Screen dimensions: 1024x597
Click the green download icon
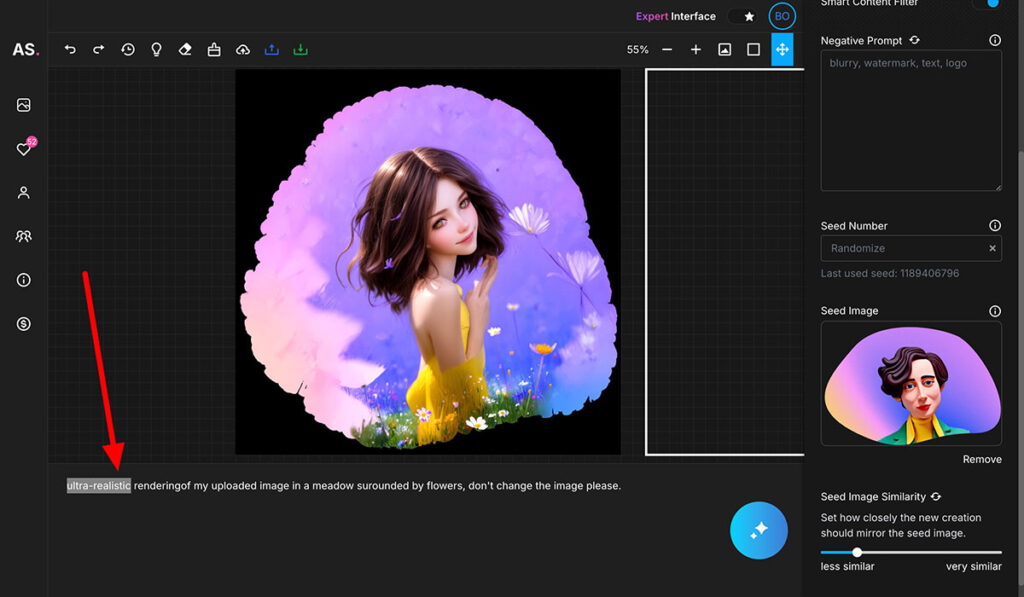point(300,50)
